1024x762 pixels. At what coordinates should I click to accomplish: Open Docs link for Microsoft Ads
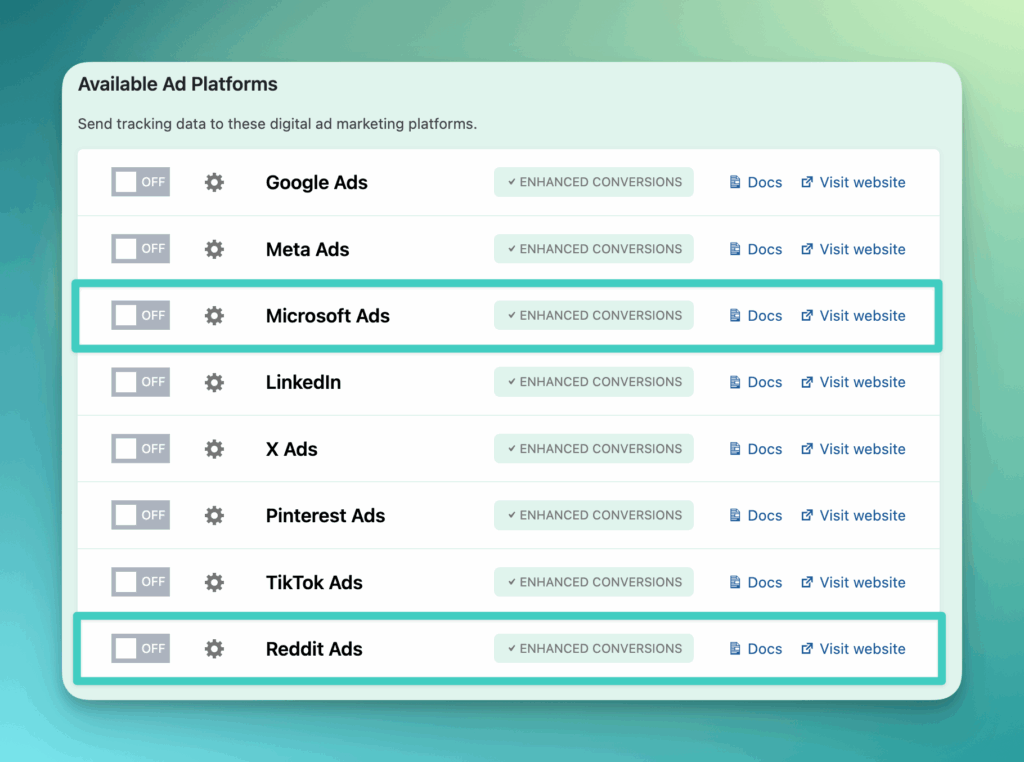(756, 315)
